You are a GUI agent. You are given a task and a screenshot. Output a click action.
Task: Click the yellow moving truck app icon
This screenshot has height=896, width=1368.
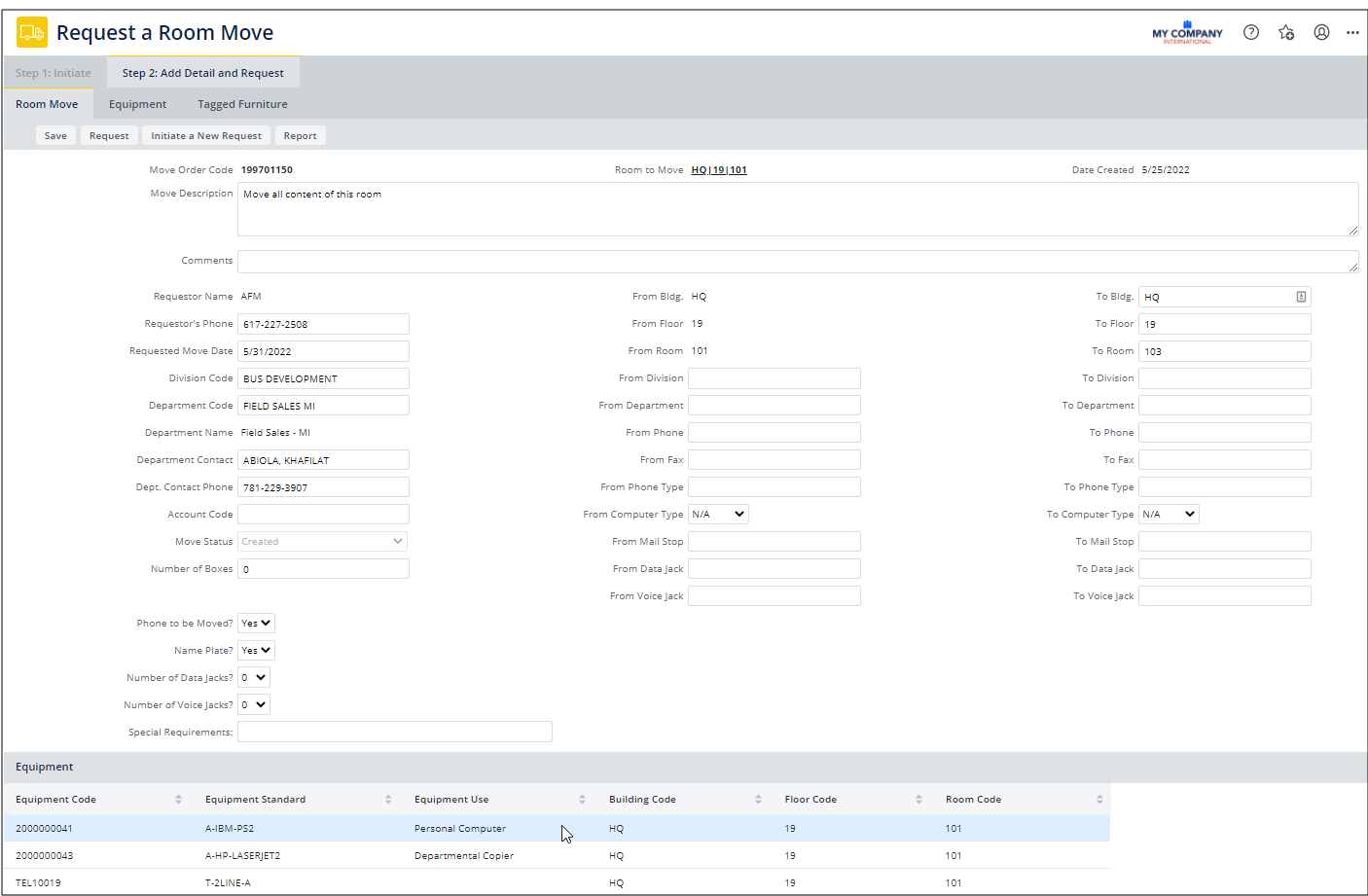point(32,32)
